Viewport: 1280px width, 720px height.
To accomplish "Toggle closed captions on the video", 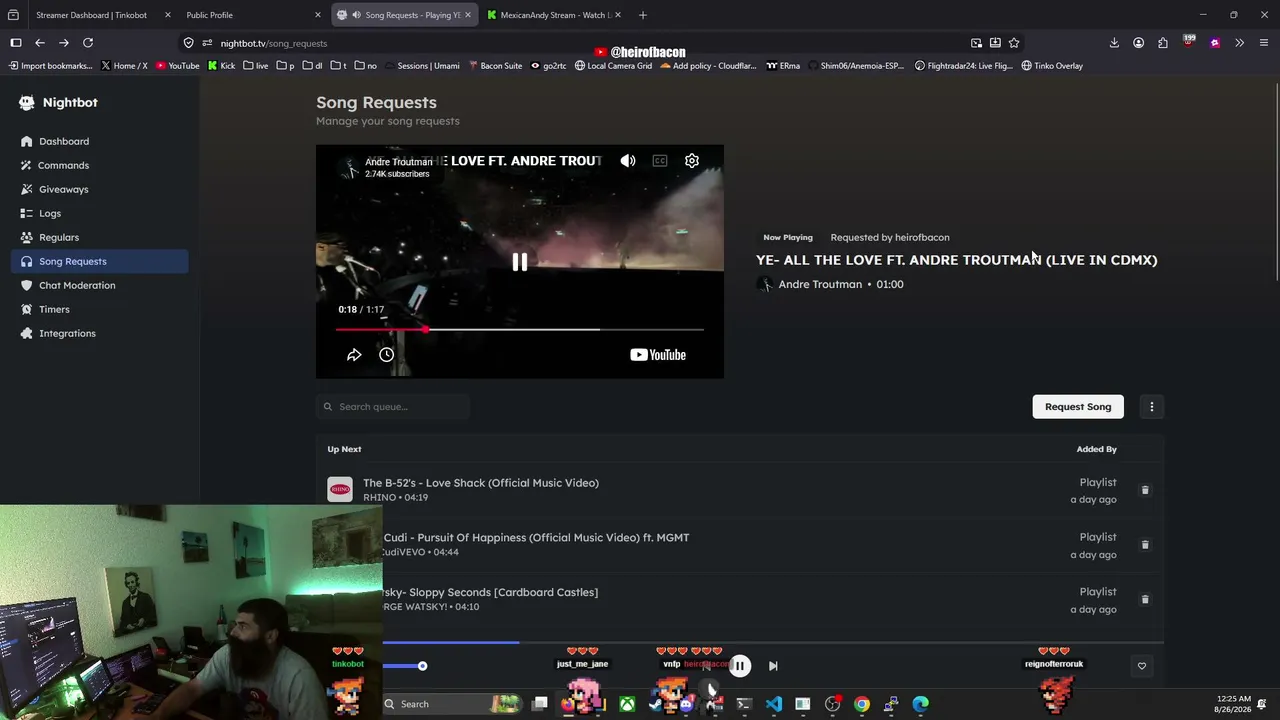I will (660, 161).
